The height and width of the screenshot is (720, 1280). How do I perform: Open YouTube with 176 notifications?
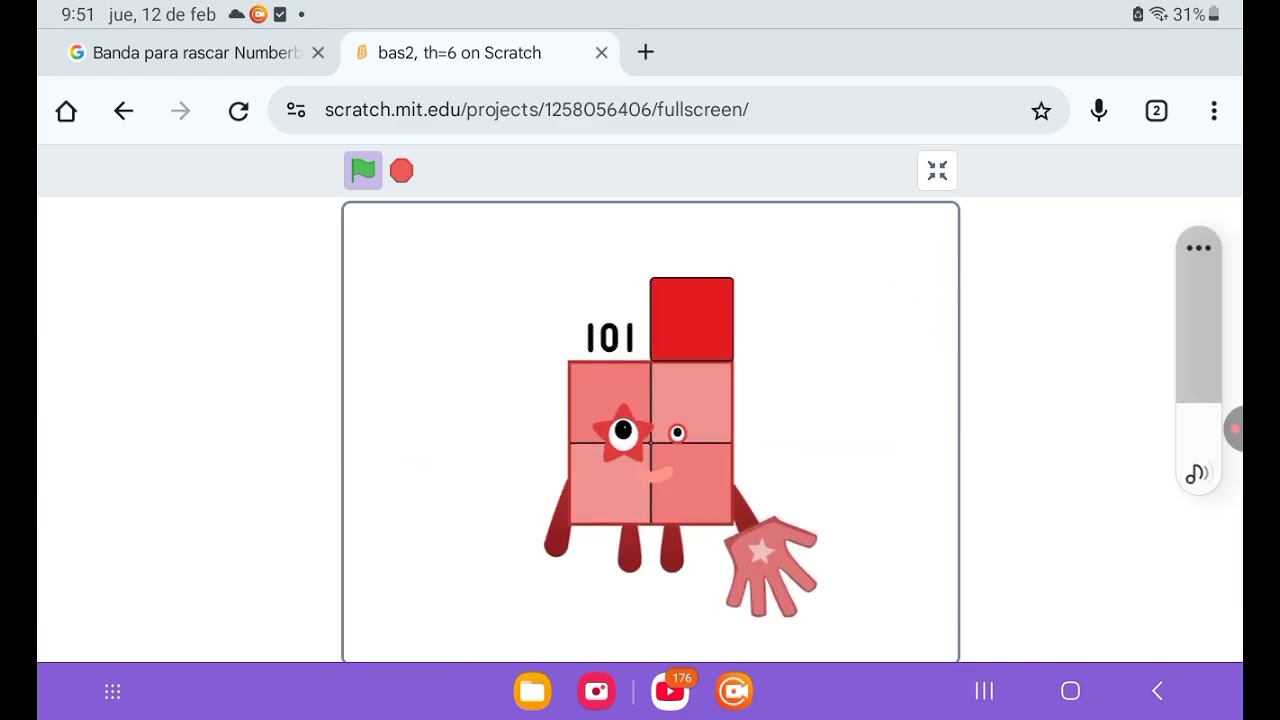click(x=671, y=691)
